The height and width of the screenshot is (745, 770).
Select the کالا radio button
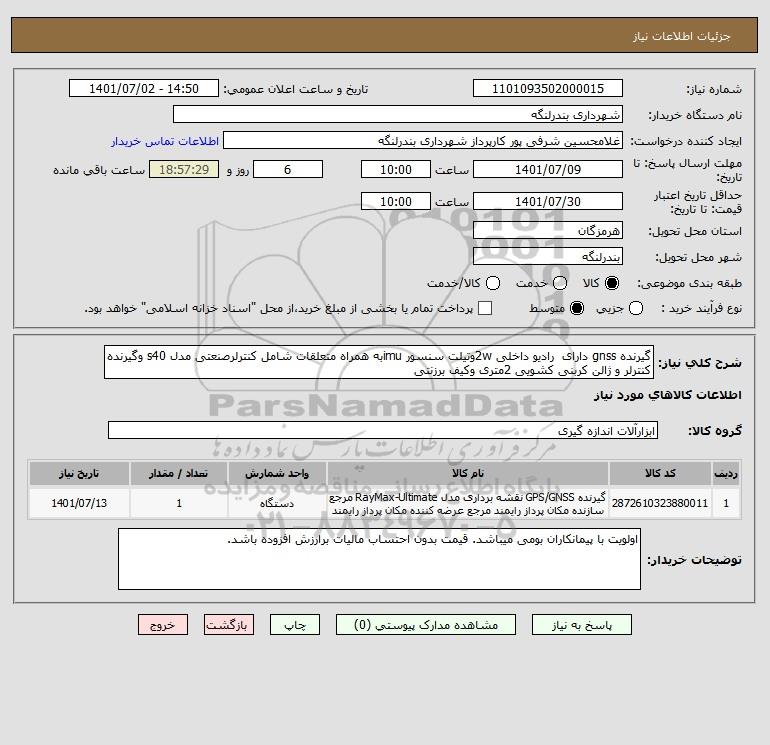click(x=612, y=283)
